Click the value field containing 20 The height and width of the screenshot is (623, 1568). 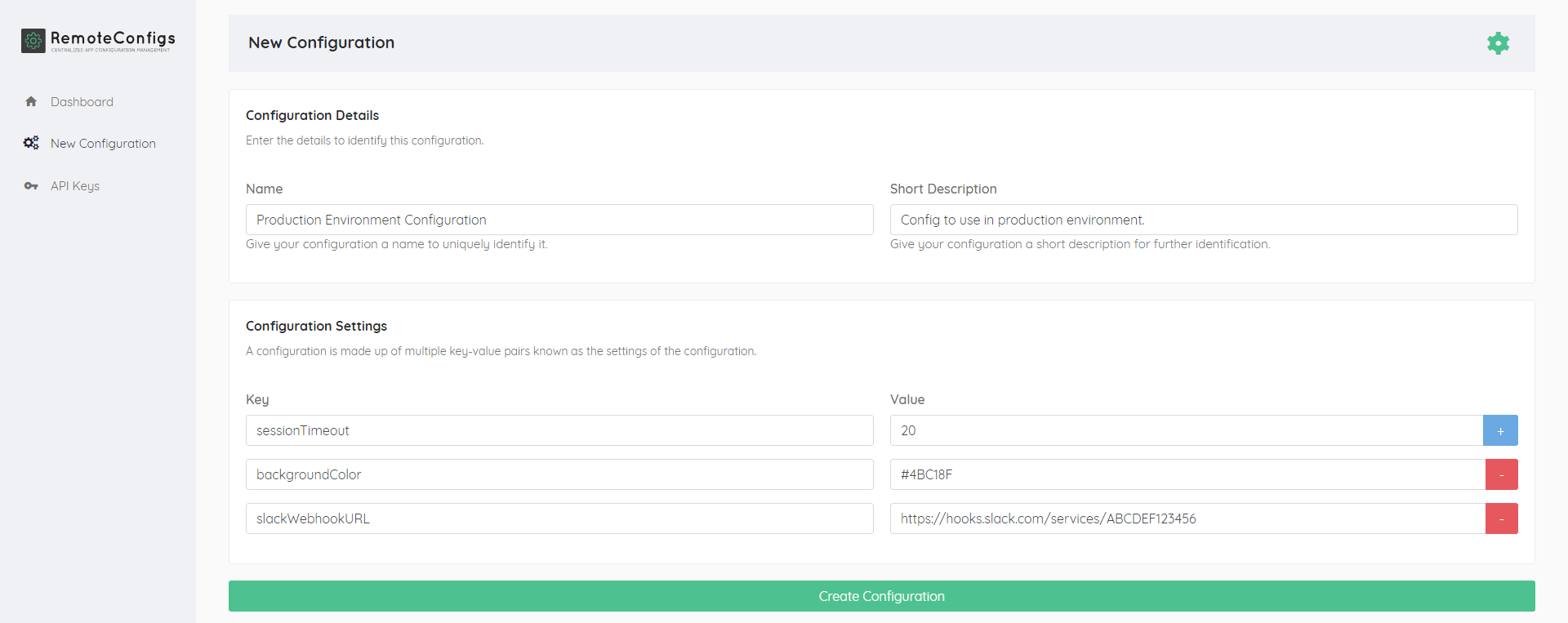(1186, 430)
